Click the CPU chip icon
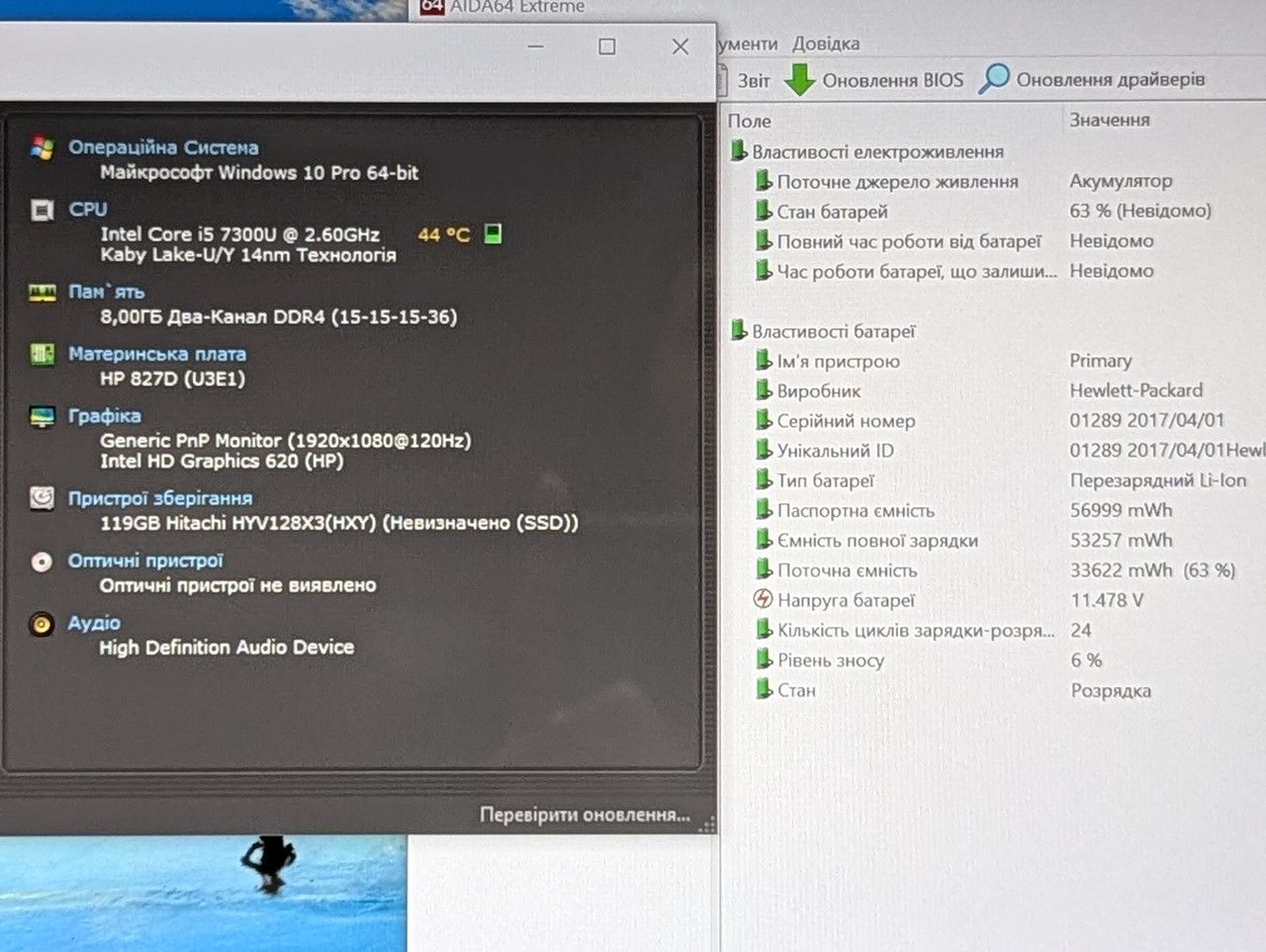1266x952 pixels. pos(42,210)
